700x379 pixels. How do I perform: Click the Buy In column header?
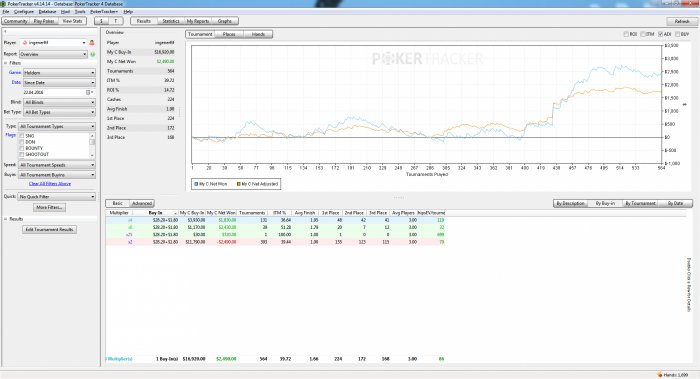pyautogui.click(x=155, y=213)
